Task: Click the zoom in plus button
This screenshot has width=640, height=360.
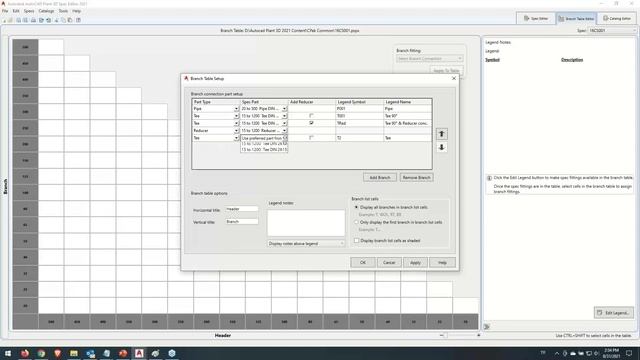Action: [478, 335]
